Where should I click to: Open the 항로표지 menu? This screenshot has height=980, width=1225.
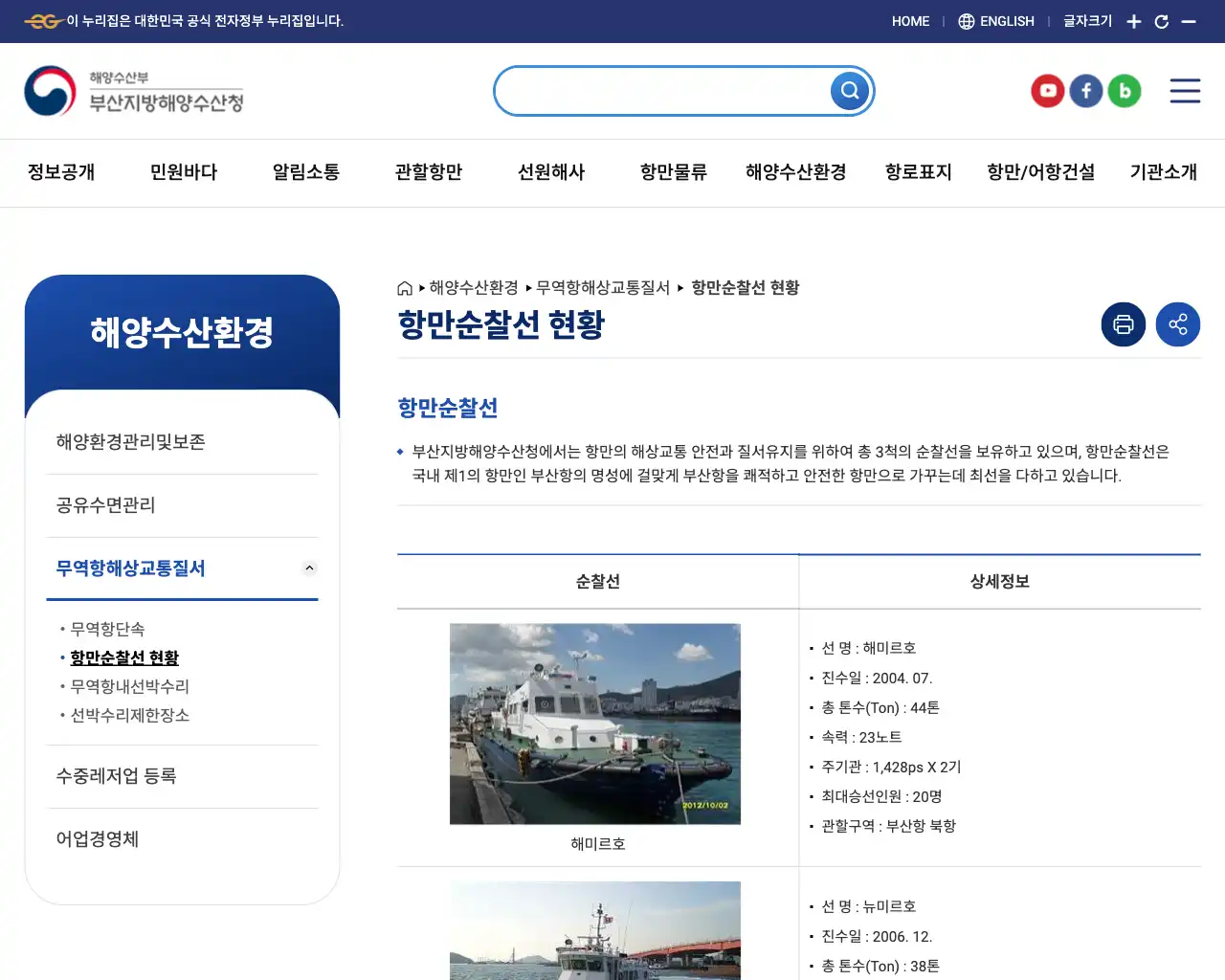[x=919, y=172]
